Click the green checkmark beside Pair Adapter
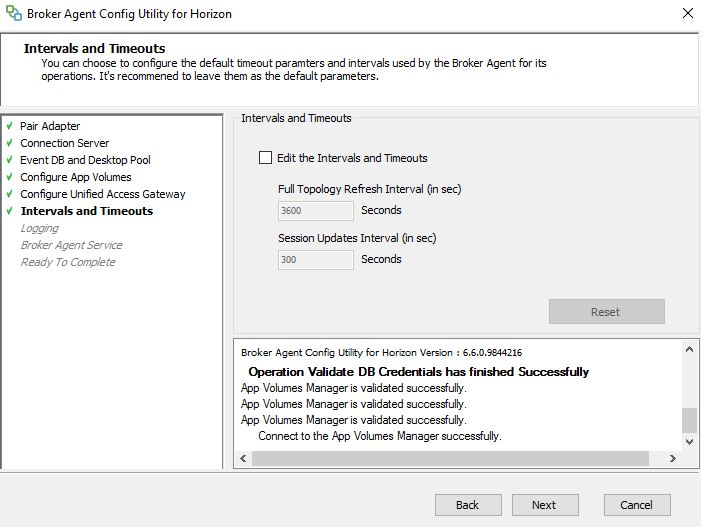 9,126
